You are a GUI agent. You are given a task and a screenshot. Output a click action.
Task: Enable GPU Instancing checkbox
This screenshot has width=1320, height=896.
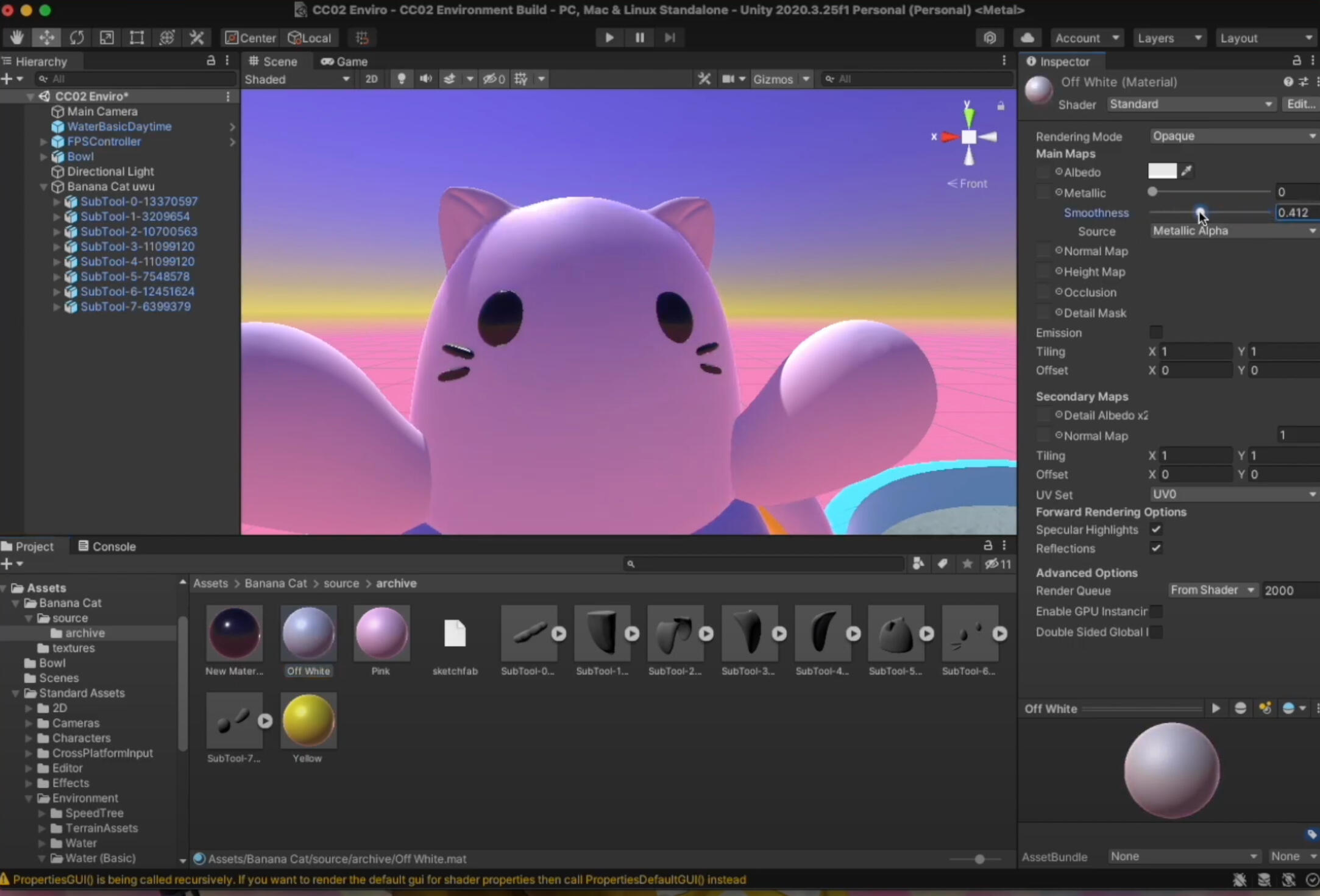click(x=1155, y=611)
